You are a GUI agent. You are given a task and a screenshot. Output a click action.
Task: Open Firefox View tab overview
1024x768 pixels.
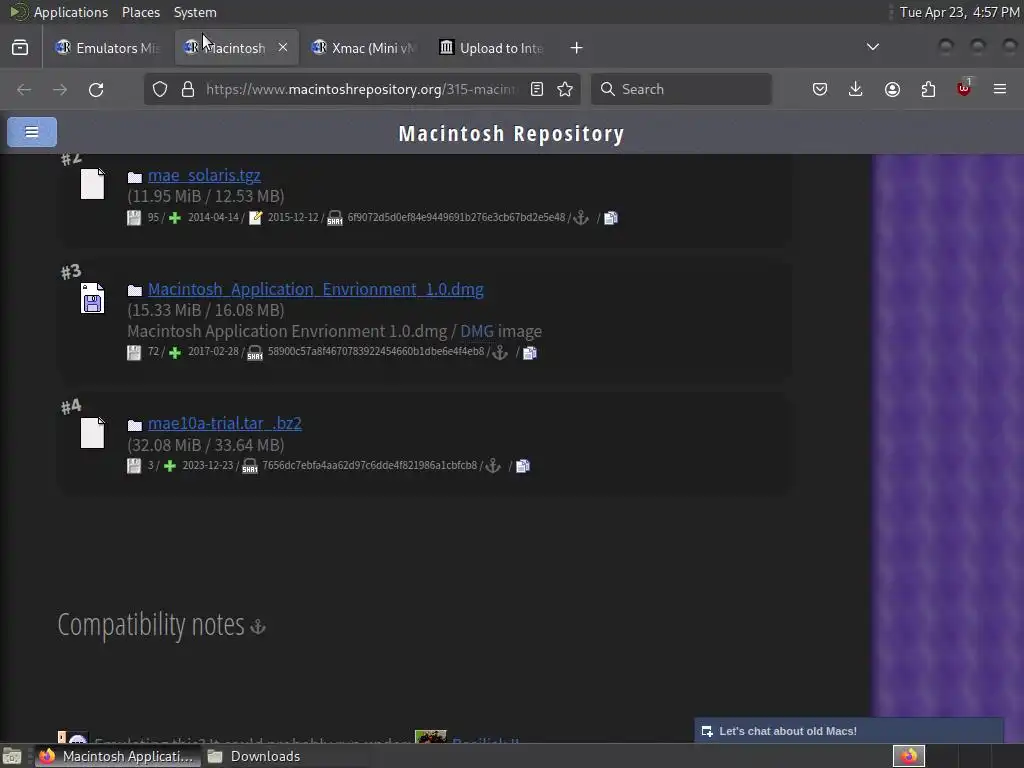tap(20, 48)
